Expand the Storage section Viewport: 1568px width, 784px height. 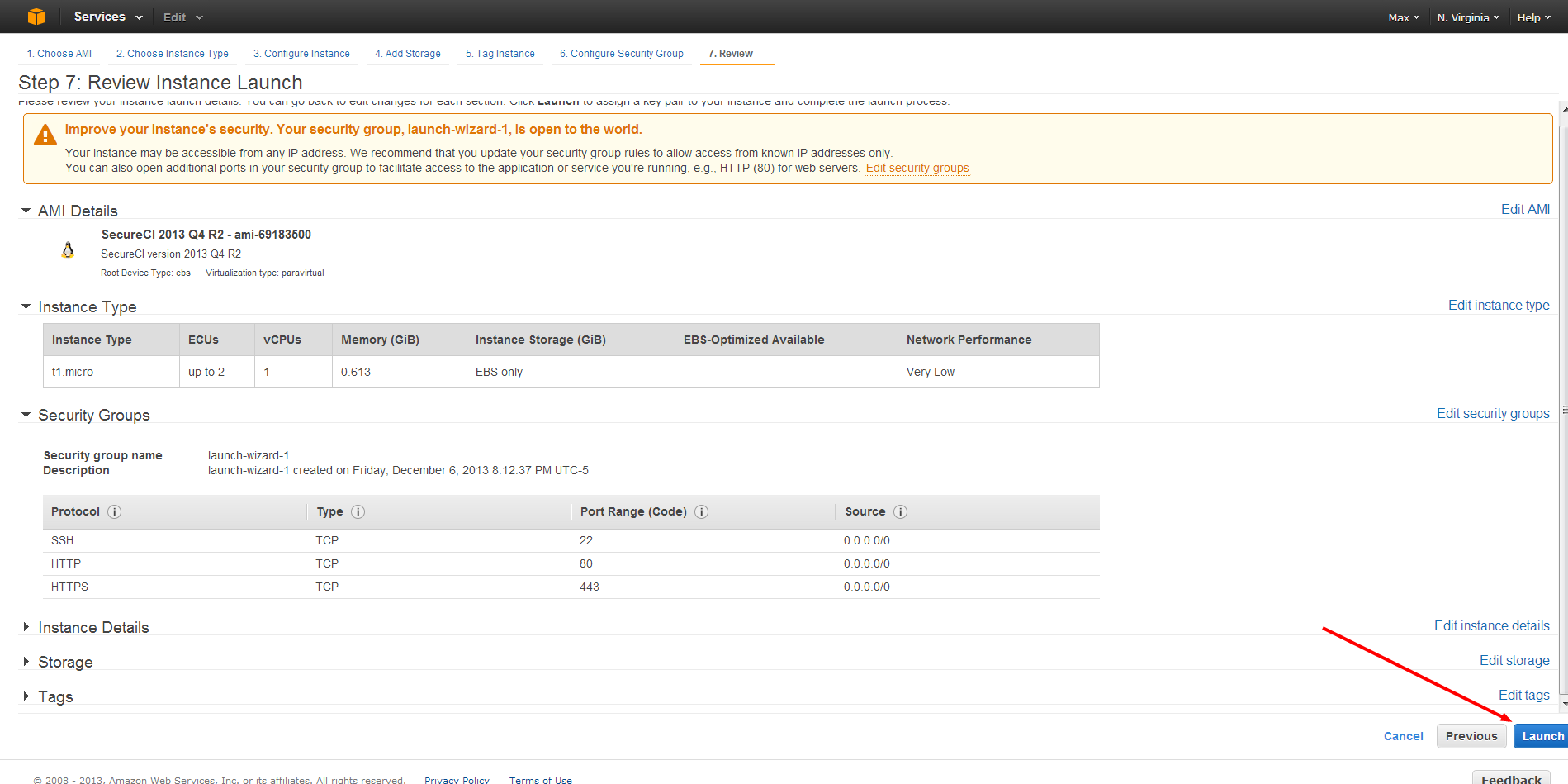(x=26, y=662)
